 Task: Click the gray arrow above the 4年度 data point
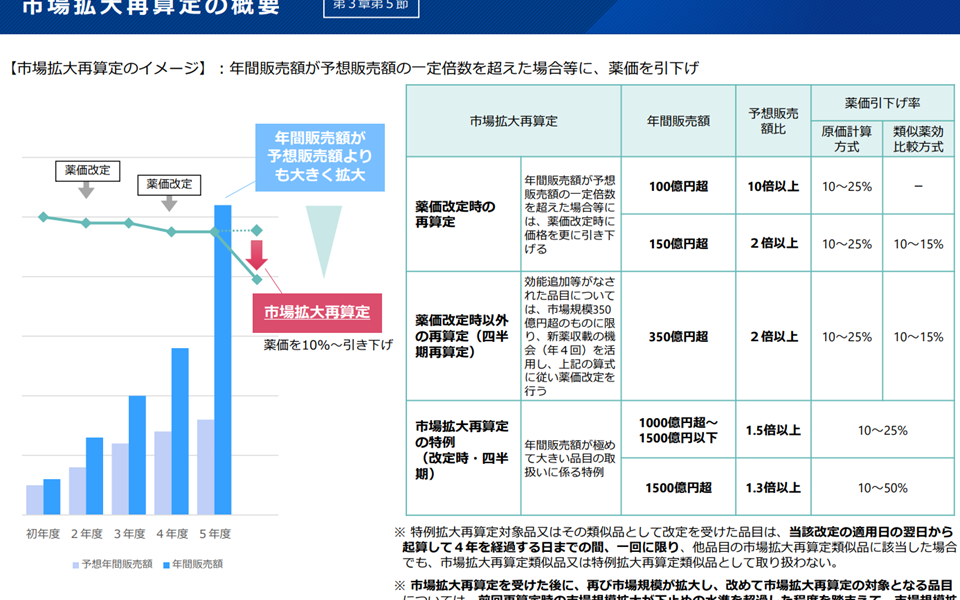pos(169,203)
